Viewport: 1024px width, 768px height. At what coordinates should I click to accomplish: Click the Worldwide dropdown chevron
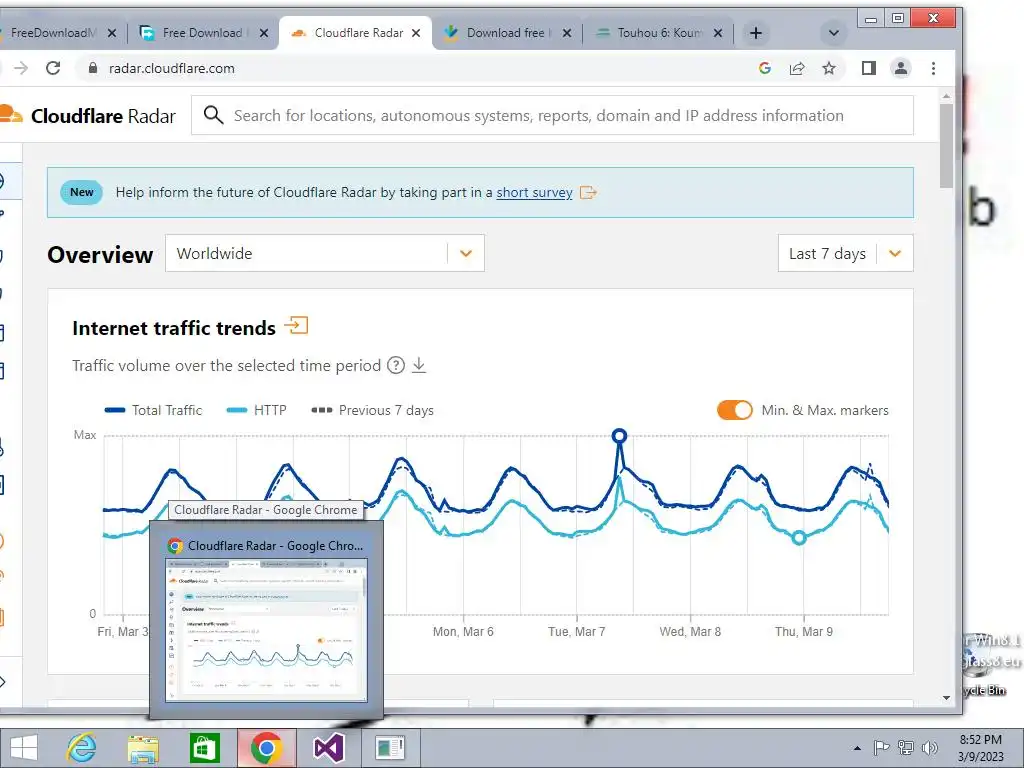466,253
